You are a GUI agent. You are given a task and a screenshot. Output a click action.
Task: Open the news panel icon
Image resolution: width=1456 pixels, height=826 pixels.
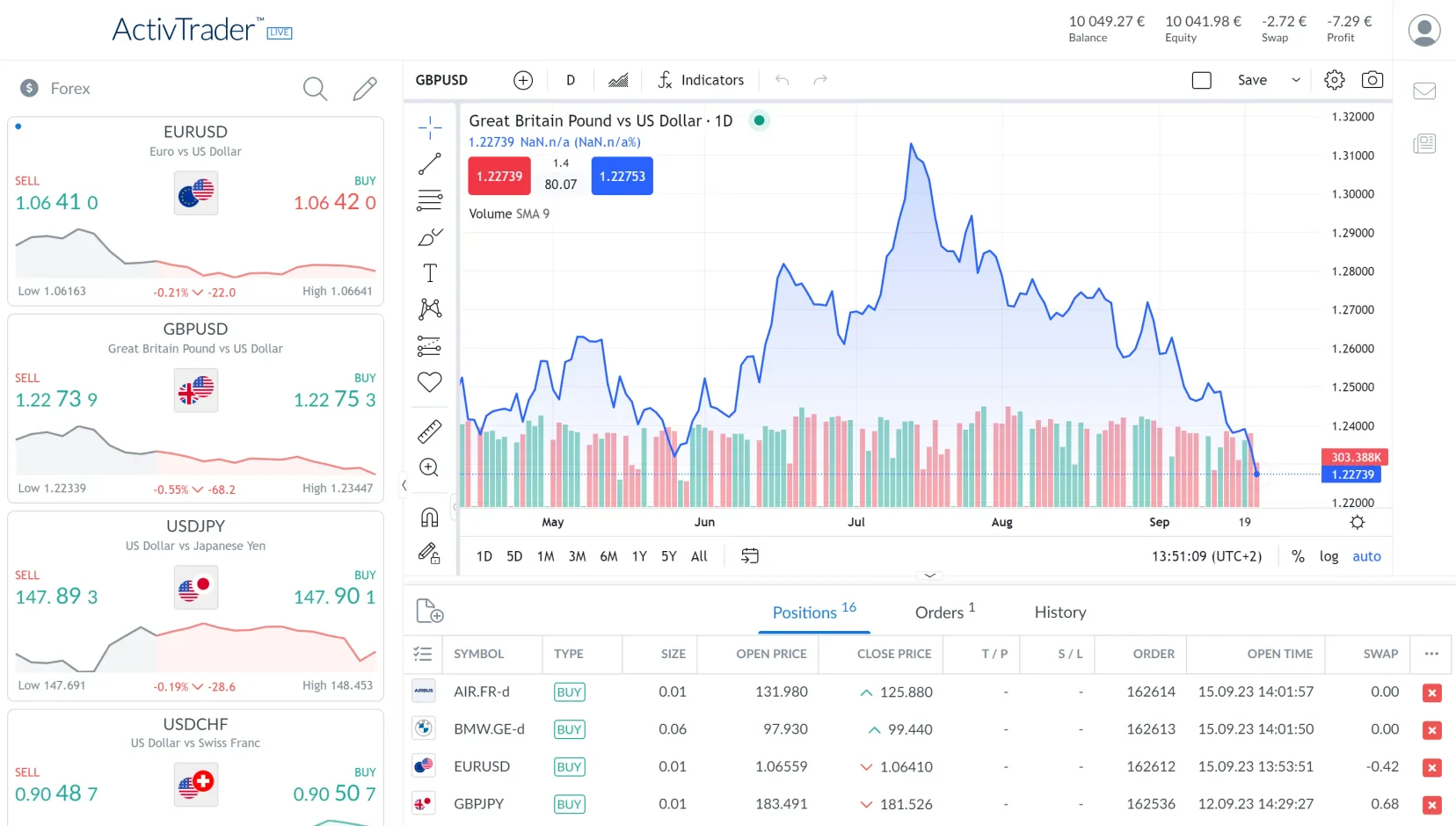(1424, 143)
